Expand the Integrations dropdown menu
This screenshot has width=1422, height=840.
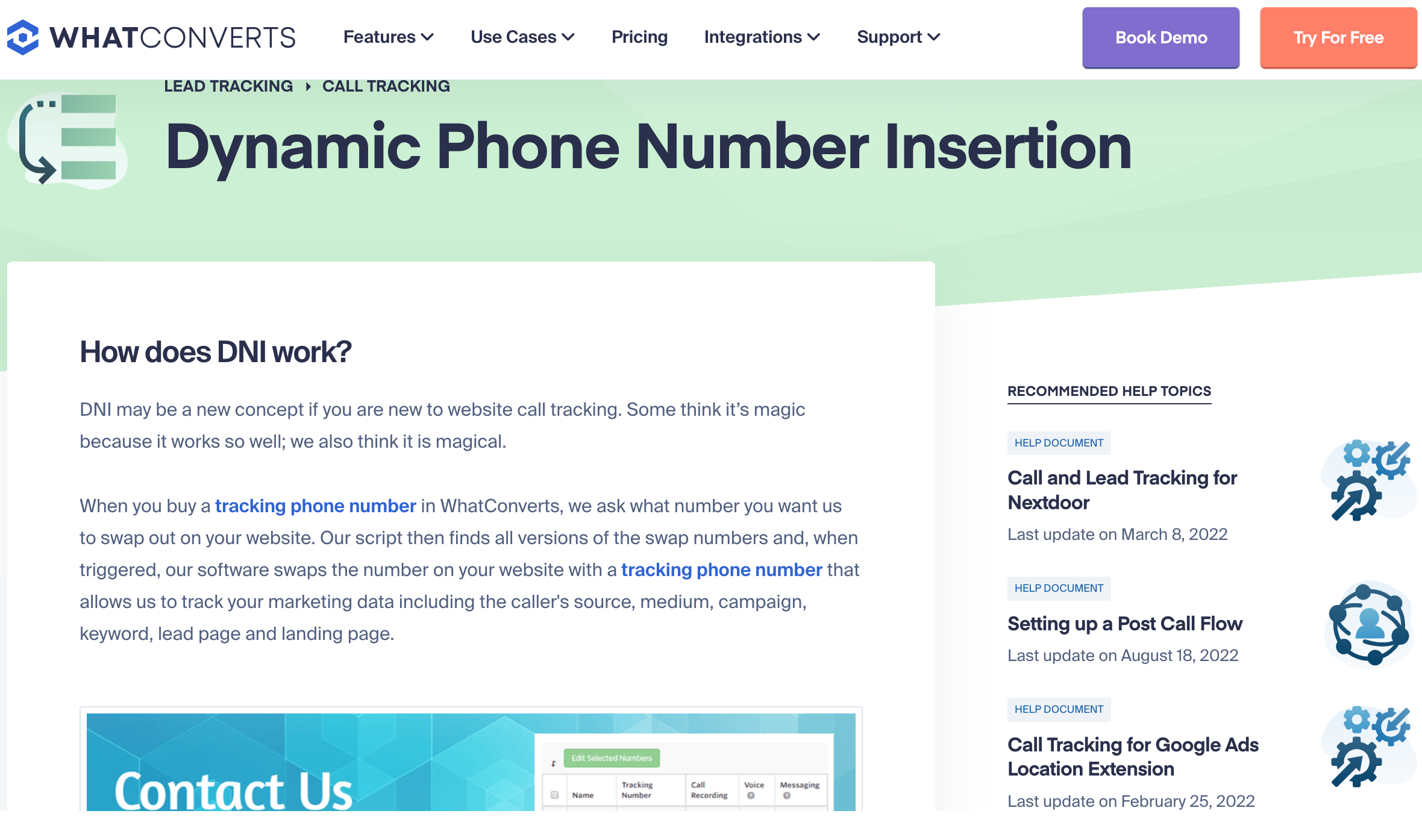pos(763,38)
